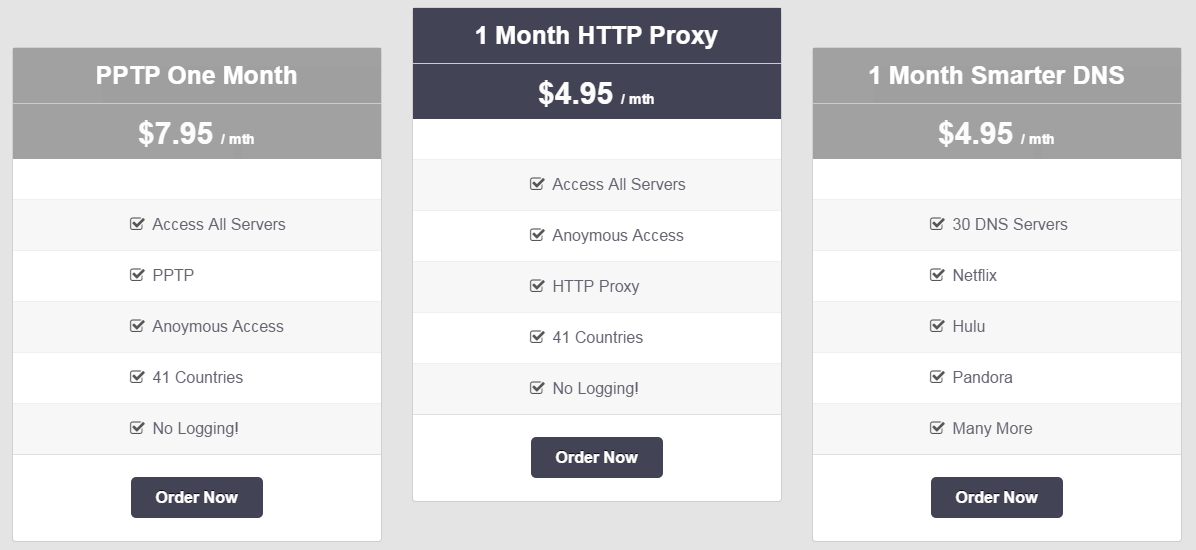Click the Smarter DNS $4.95 price
This screenshot has width=1196, height=550.
(x=996, y=133)
